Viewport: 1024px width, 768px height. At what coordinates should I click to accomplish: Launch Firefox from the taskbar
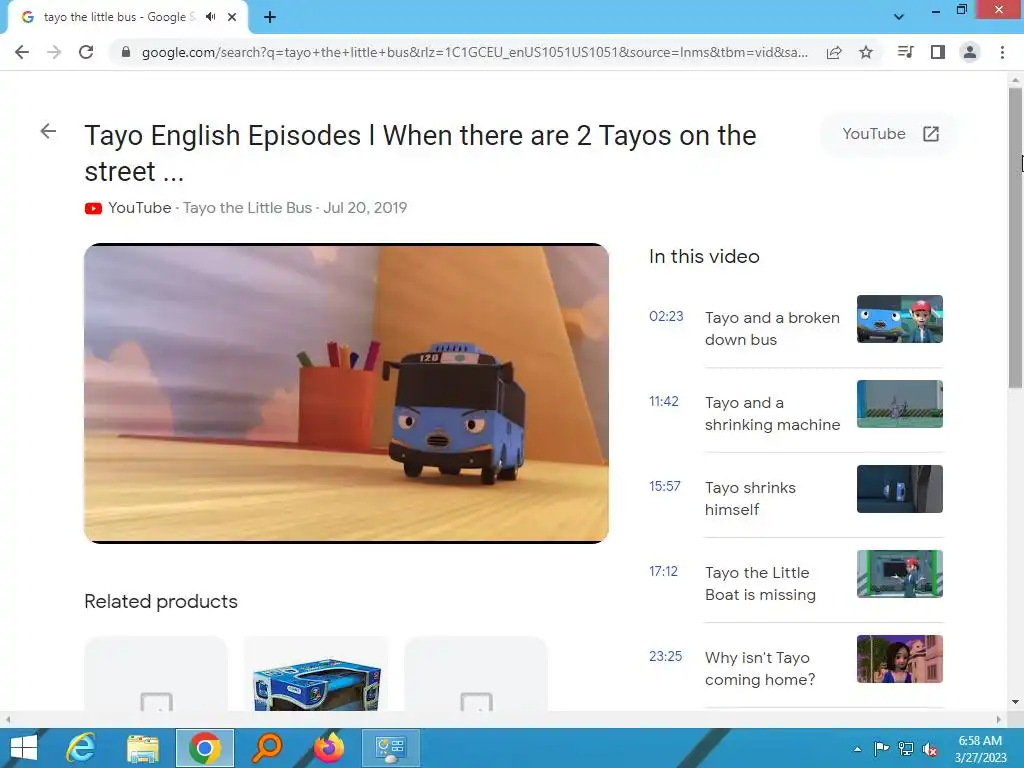329,748
